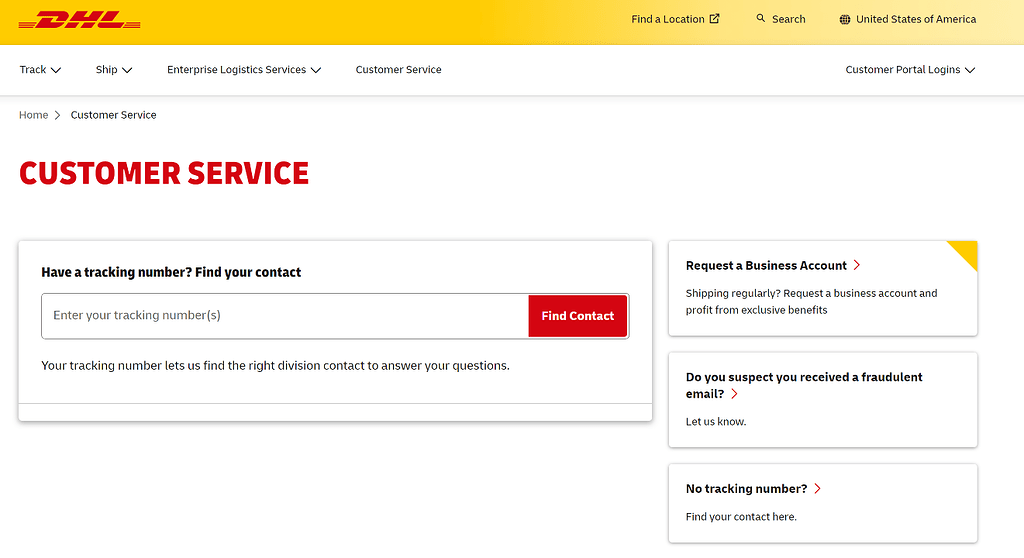Open the Request a Business Account link
Image resolution: width=1024 pixels, height=558 pixels.
(x=766, y=266)
